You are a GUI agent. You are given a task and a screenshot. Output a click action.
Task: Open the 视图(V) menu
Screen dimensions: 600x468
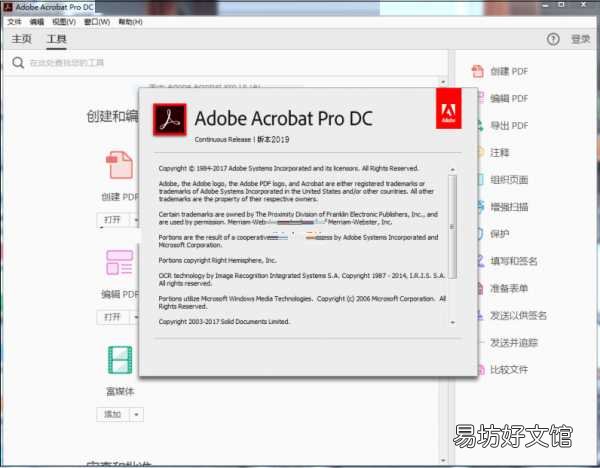64,22
